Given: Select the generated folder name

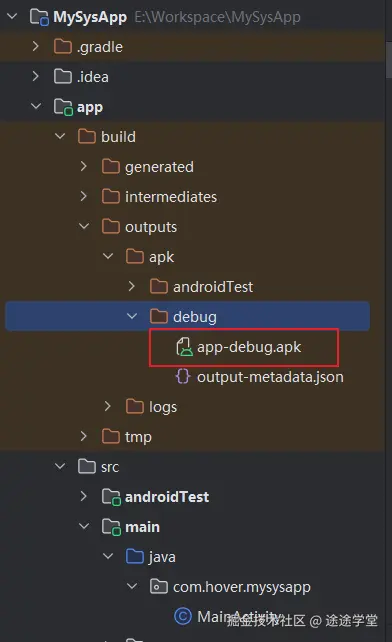Looking at the screenshot, I should click(159, 167).
